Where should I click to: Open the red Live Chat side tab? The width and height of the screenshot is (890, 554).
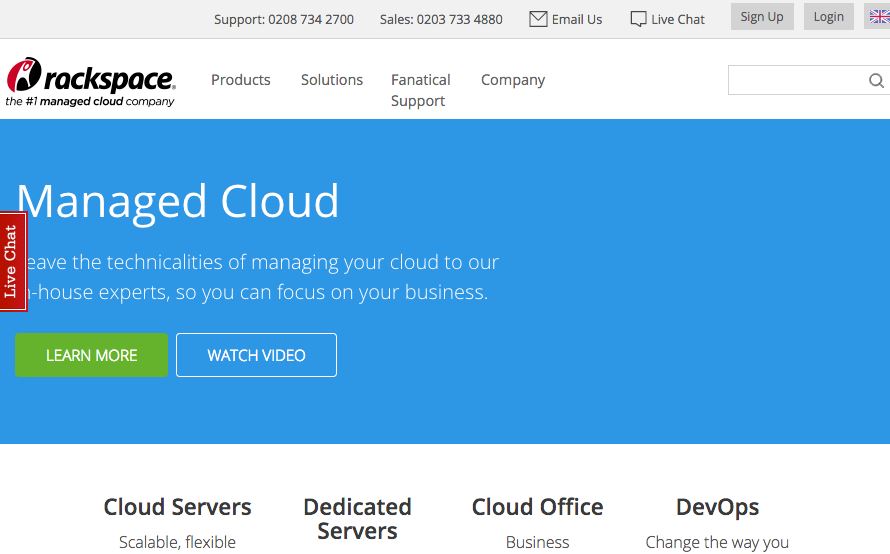tap(13, 262)
